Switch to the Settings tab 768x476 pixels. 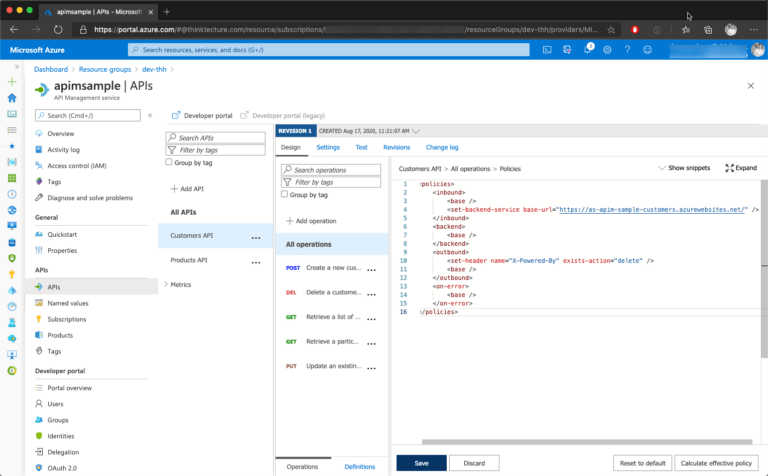pyautogui.click(x=328, y=147)
